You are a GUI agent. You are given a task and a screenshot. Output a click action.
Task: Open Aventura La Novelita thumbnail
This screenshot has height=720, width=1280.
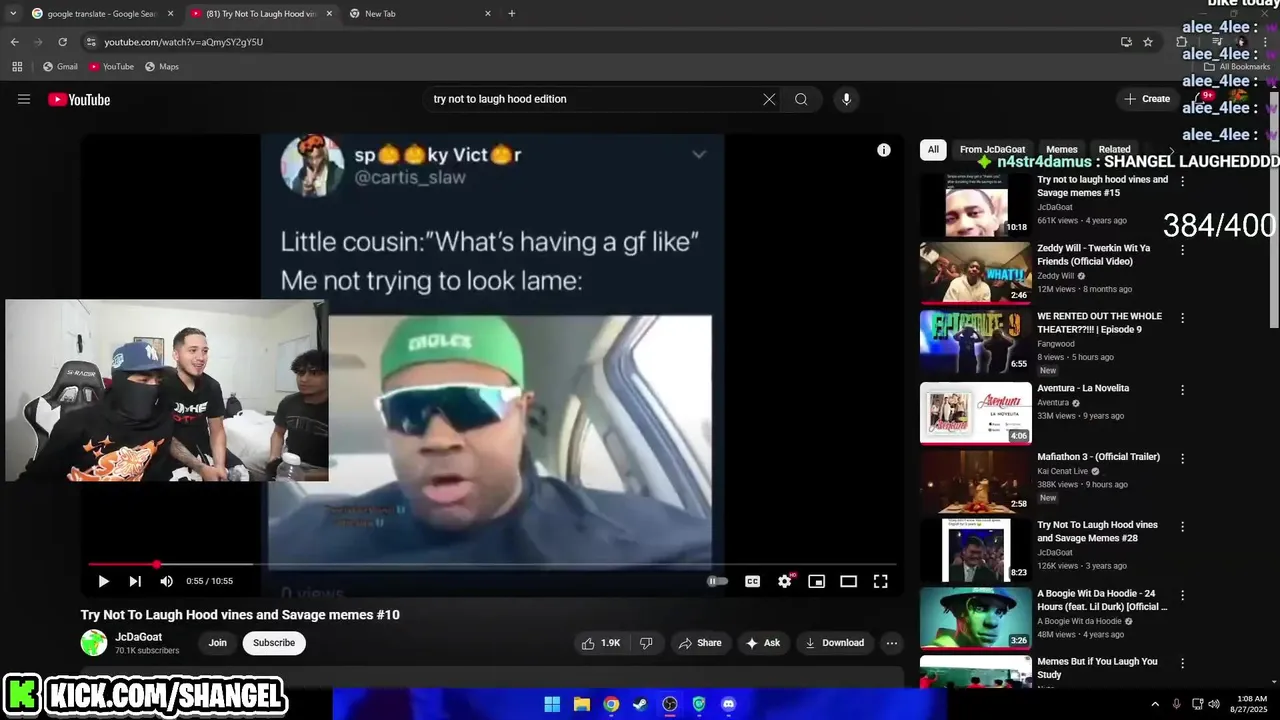click(975, 413)
